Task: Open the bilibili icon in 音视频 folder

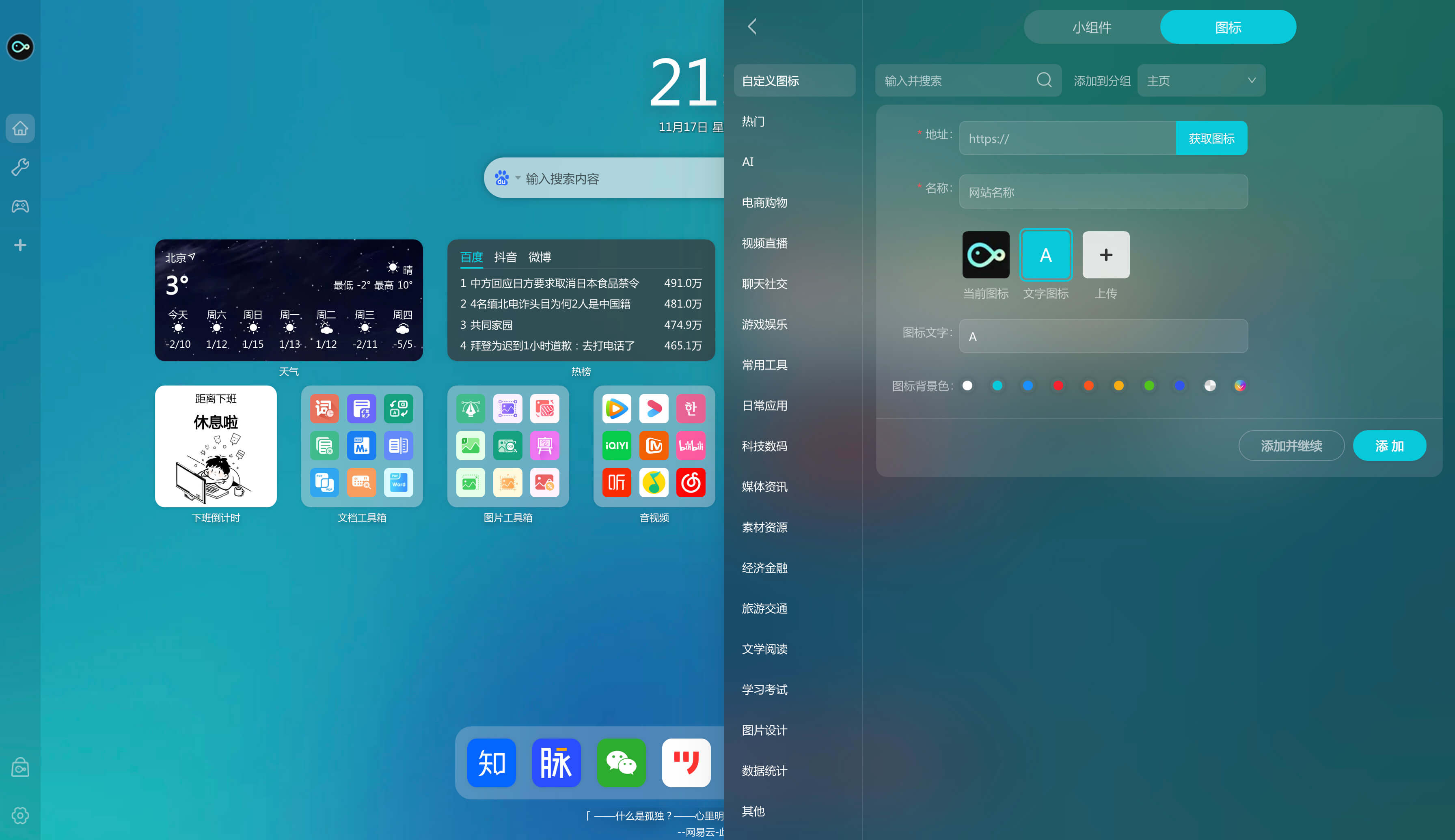Action: click(690, 446)
